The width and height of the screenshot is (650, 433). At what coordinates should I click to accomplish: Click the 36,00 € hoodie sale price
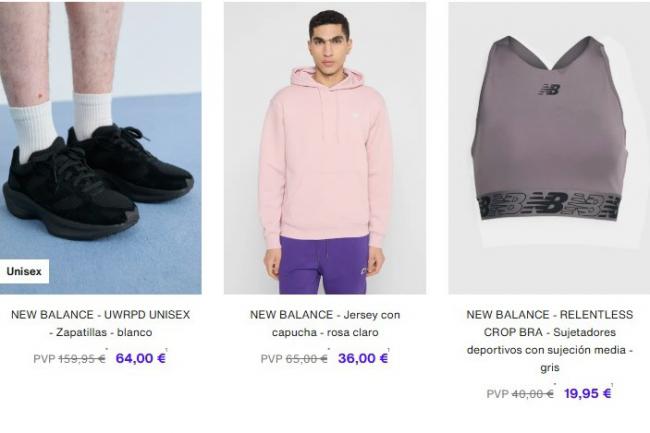(x=363, y=358)
